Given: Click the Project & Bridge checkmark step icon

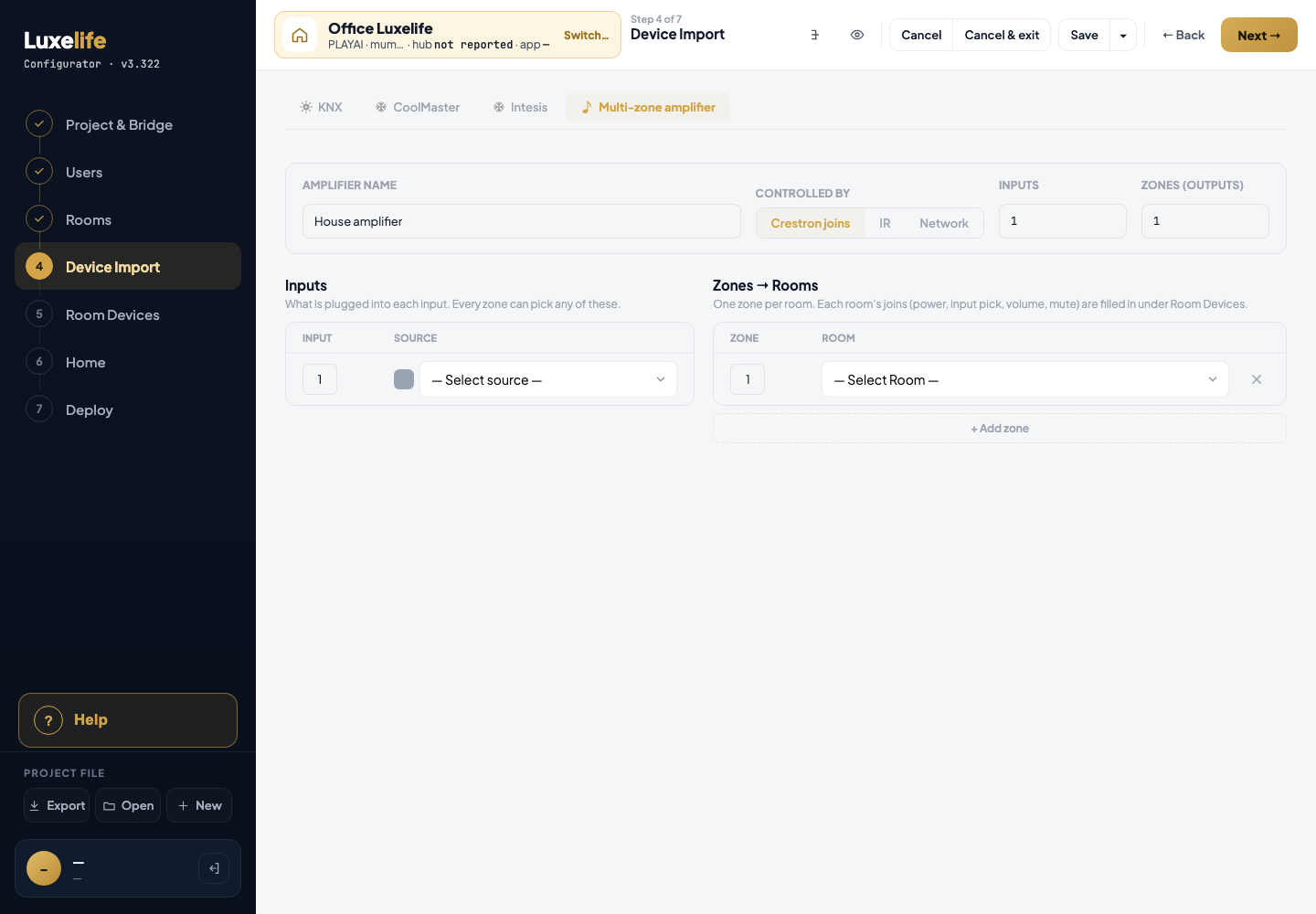Looking at the screenshot, I should pos(39,123).
